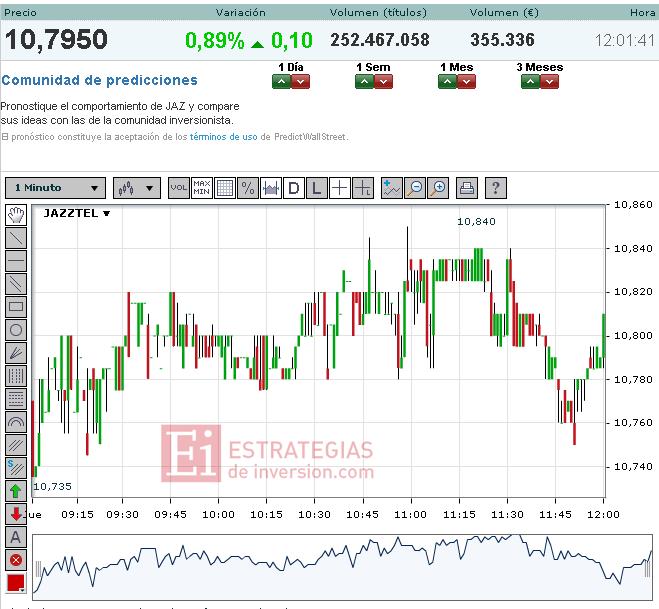The width and height of the screenshot is (659, 609).
Task: Click the add indicator chart icon
Action: pyautogui.click(x=392, y=187)
